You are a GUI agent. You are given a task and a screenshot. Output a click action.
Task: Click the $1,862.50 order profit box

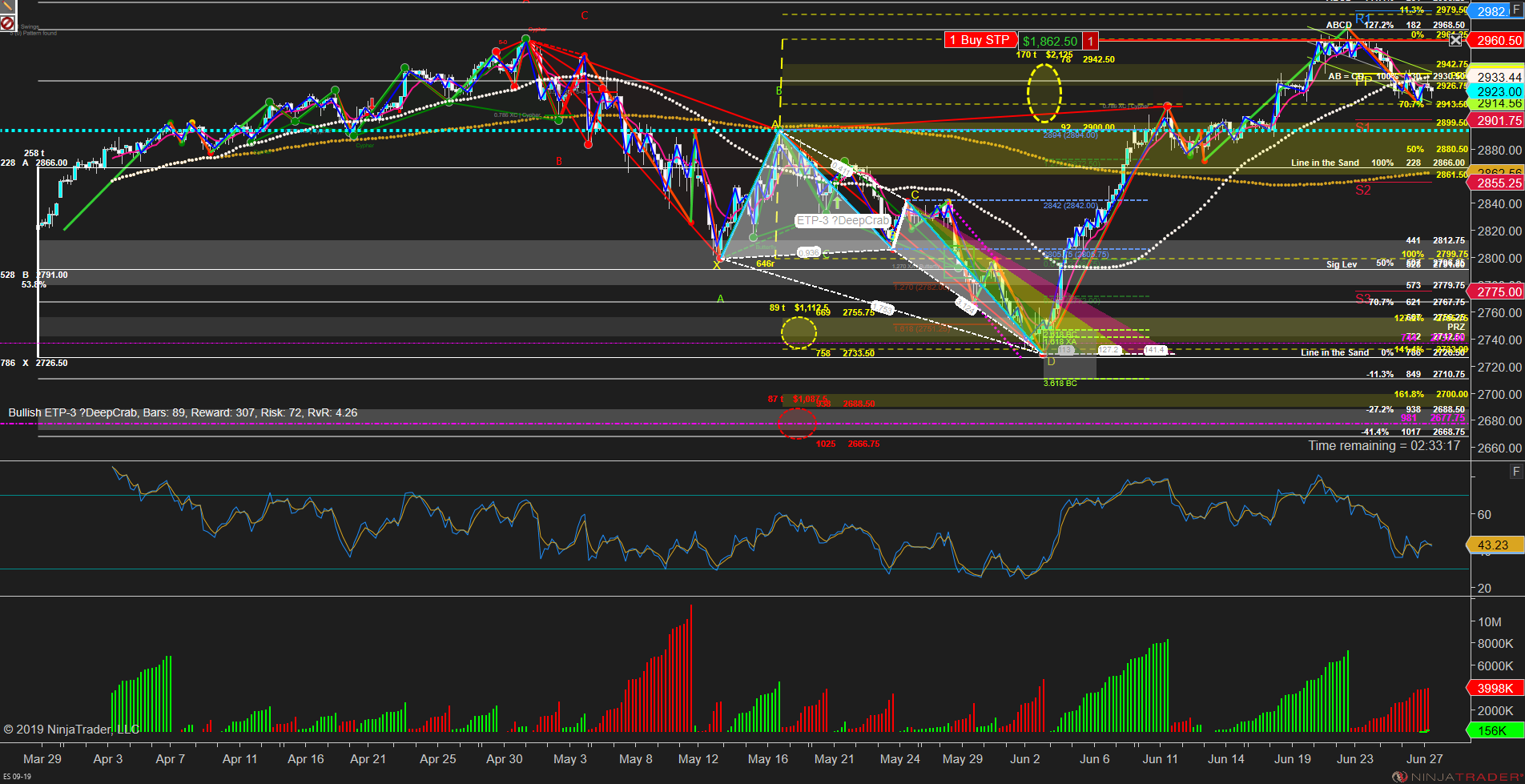[x=1050, y=41]
